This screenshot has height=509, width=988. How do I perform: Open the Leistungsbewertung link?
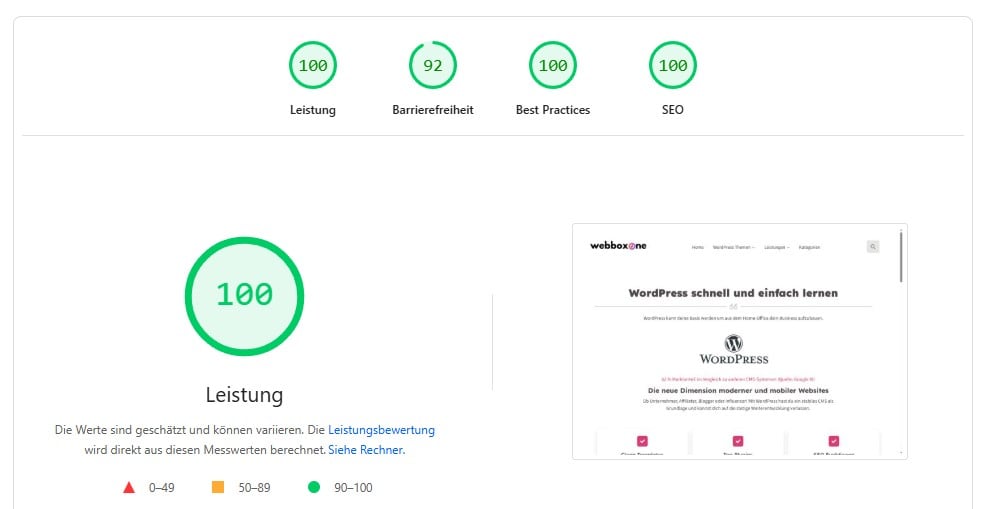[x=381, y=430]
